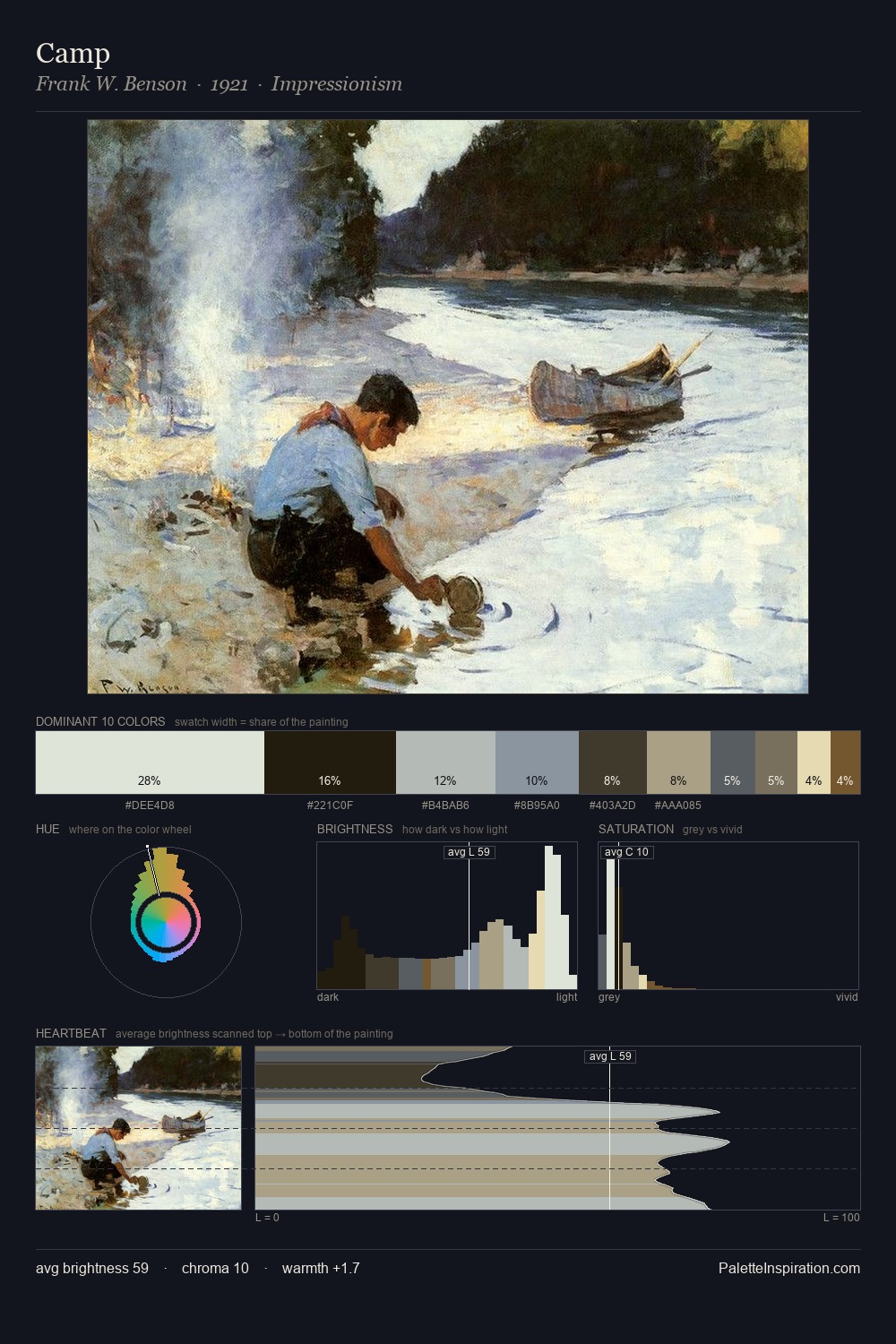
Task: Click the 'HEARTBEAT' section heading
Action: [71, 1033]
